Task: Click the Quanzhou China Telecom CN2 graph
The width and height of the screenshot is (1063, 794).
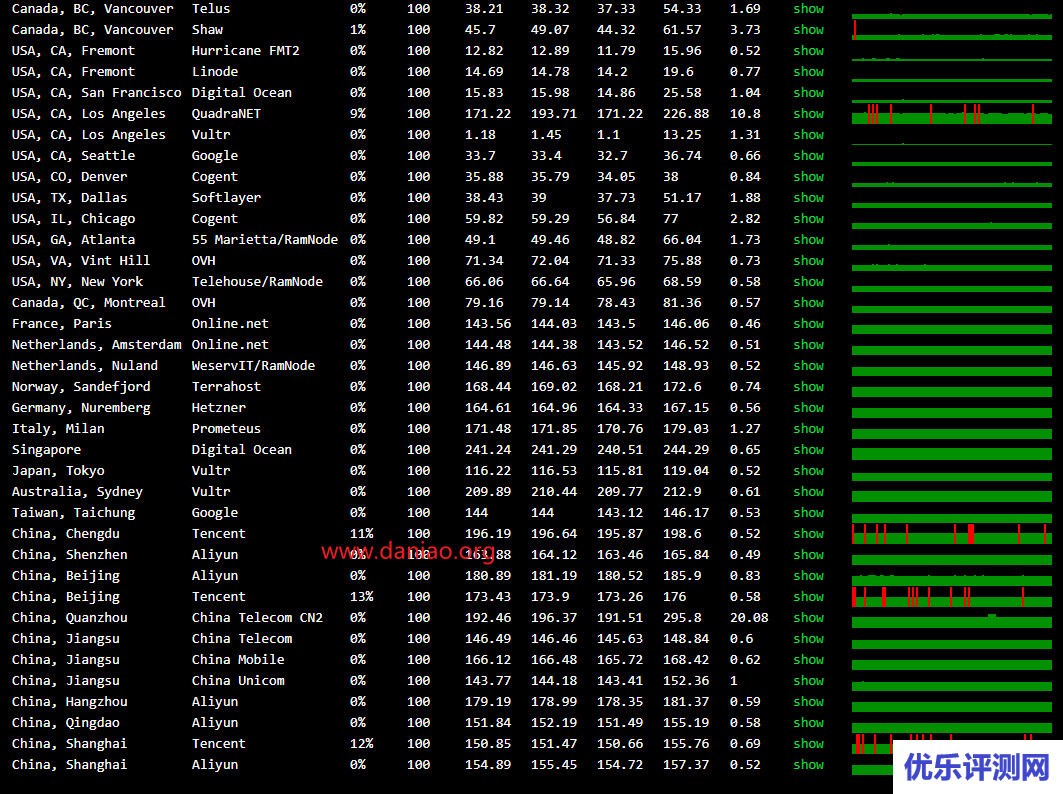Action: (x=951, y=619)
